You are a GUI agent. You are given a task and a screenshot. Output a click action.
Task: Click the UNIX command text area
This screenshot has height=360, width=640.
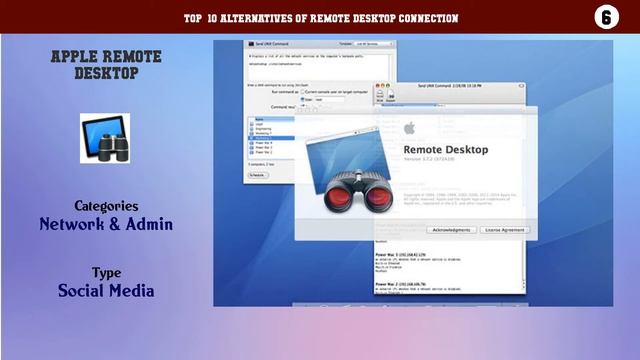(318, 66)
